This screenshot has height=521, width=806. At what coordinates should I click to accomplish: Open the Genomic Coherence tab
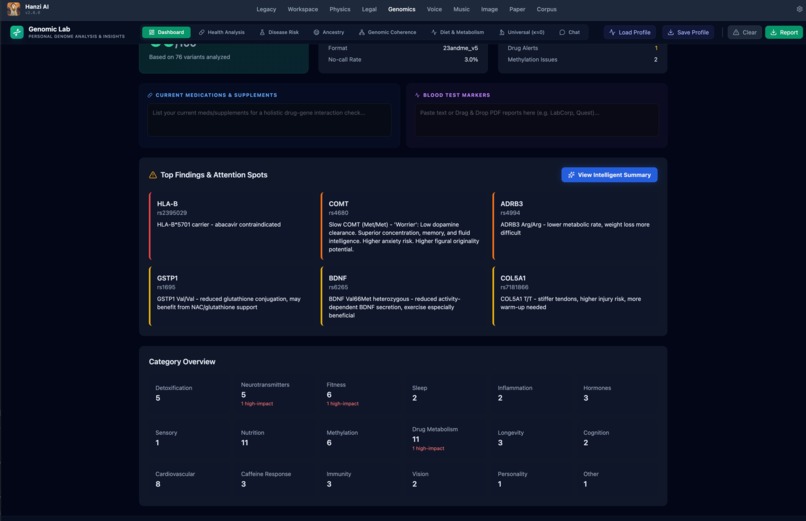[387, 32]
